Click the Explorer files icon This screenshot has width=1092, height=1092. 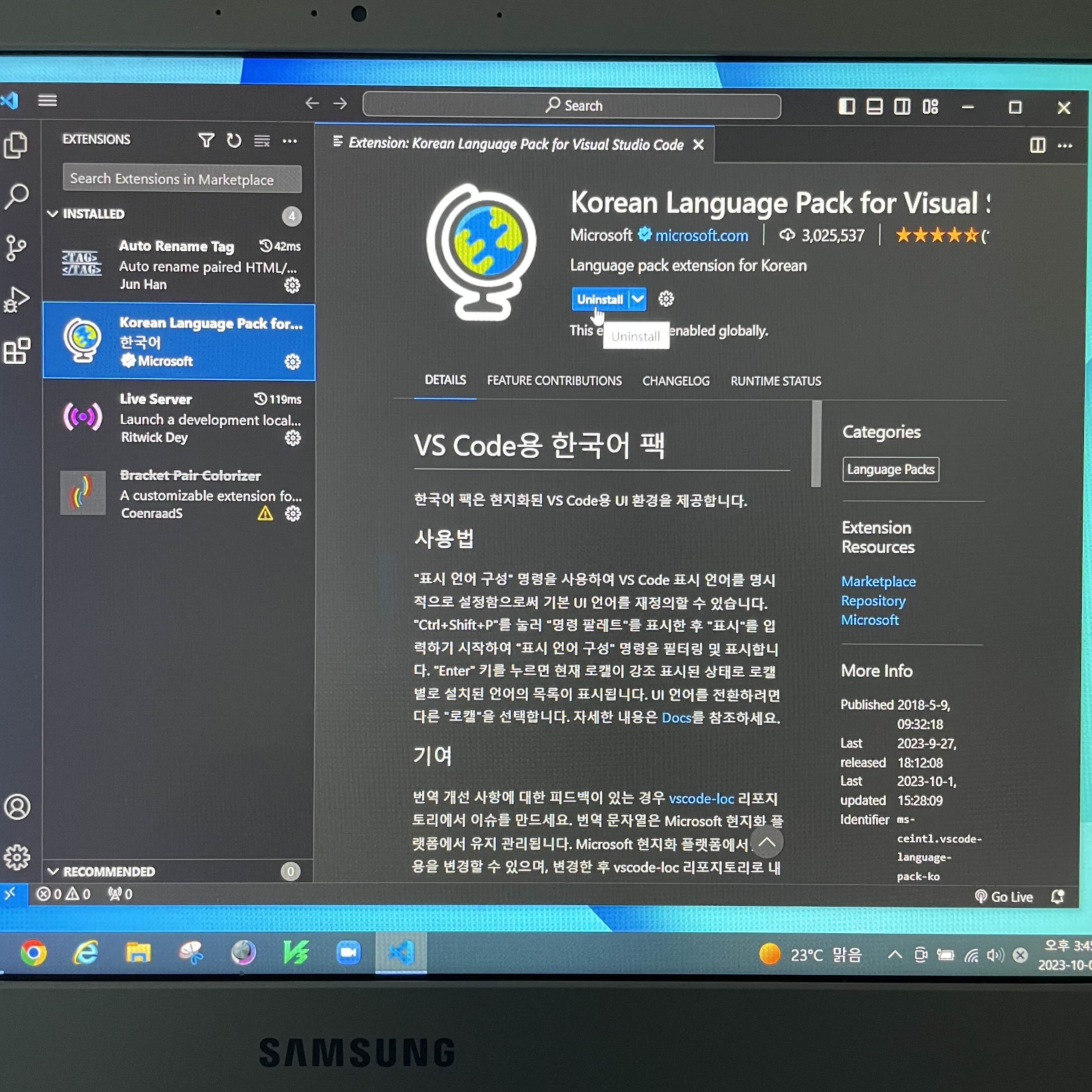click(x=16, y=145)
